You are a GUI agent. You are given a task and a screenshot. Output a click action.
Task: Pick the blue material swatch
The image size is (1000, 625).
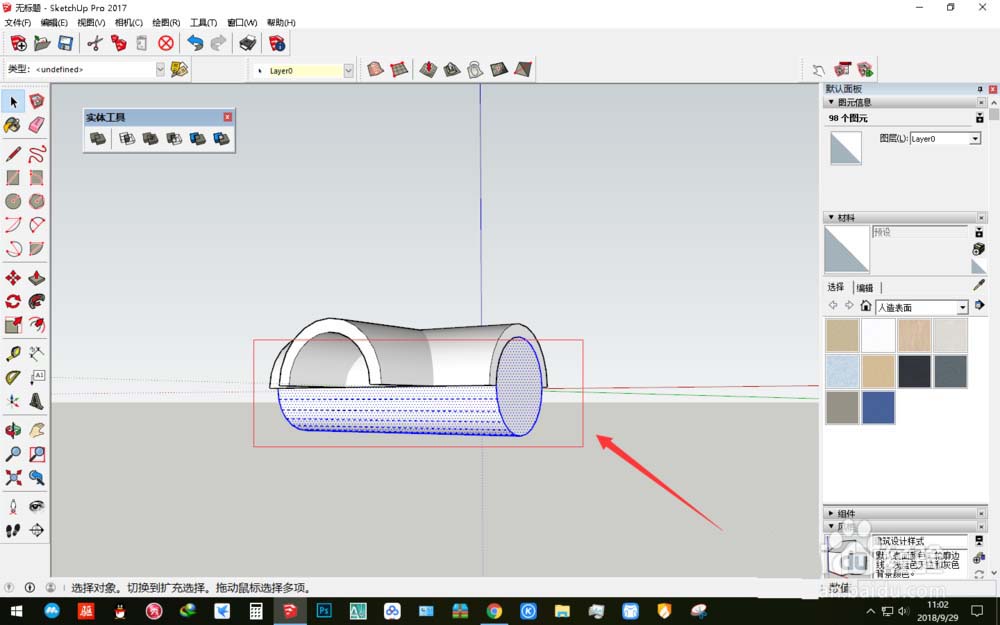click(x=878, y=408)
